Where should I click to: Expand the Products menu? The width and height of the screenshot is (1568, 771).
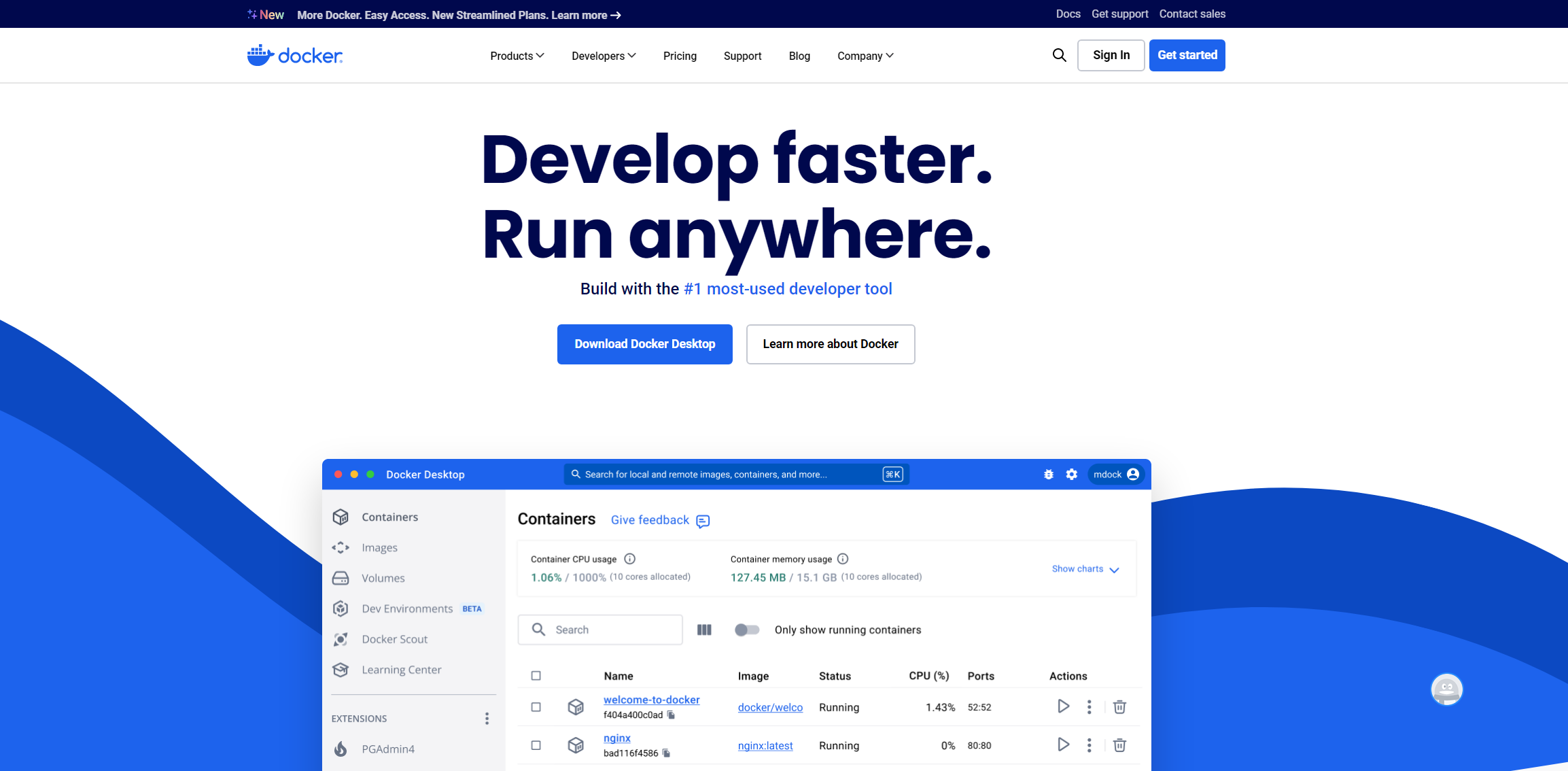tap(517, 56)
